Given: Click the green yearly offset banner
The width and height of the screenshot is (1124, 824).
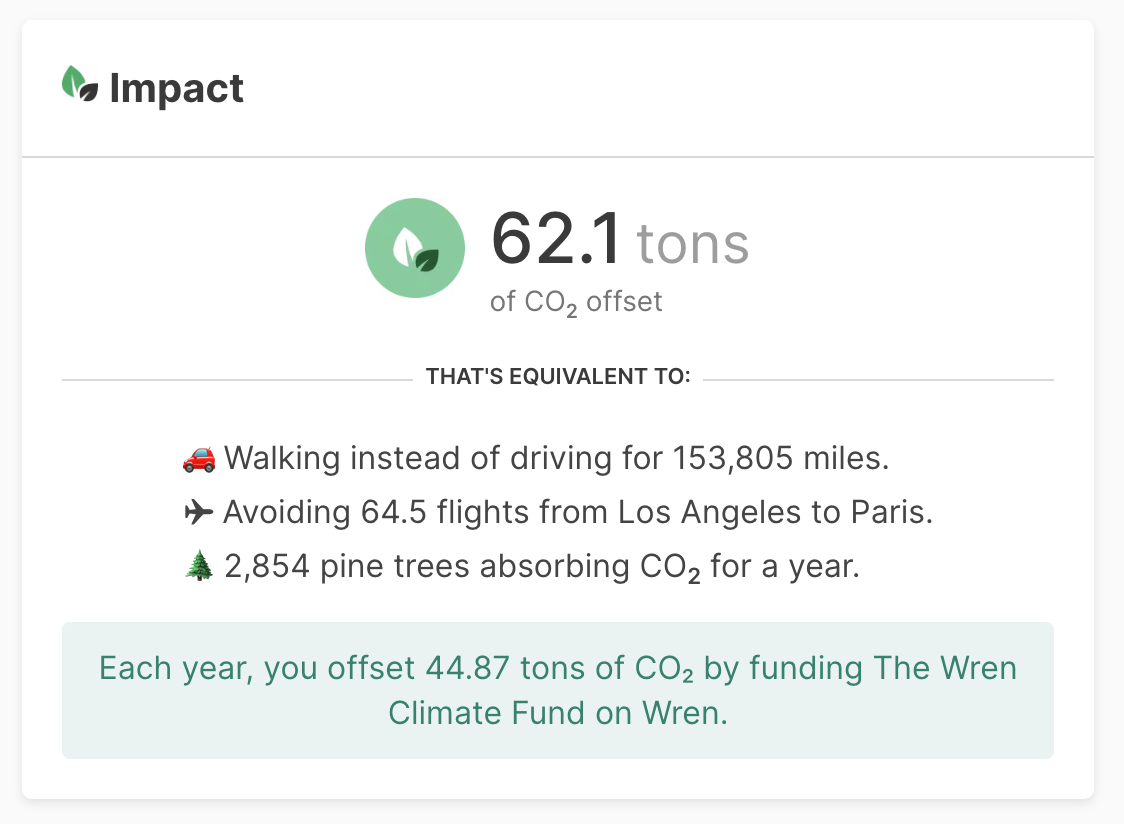Looking at the screenshot, I should click(558, 691).
